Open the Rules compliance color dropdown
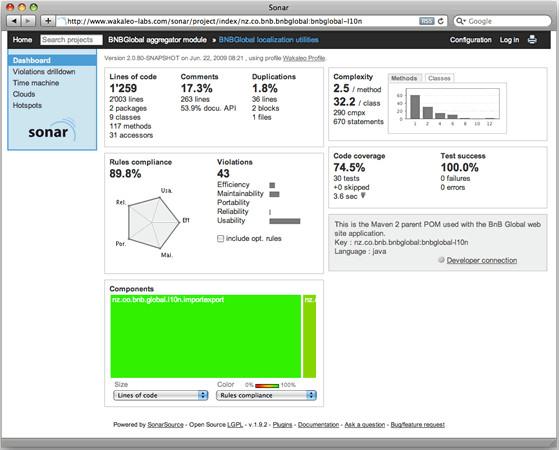559x450 pixels. (x=266, y=395)
